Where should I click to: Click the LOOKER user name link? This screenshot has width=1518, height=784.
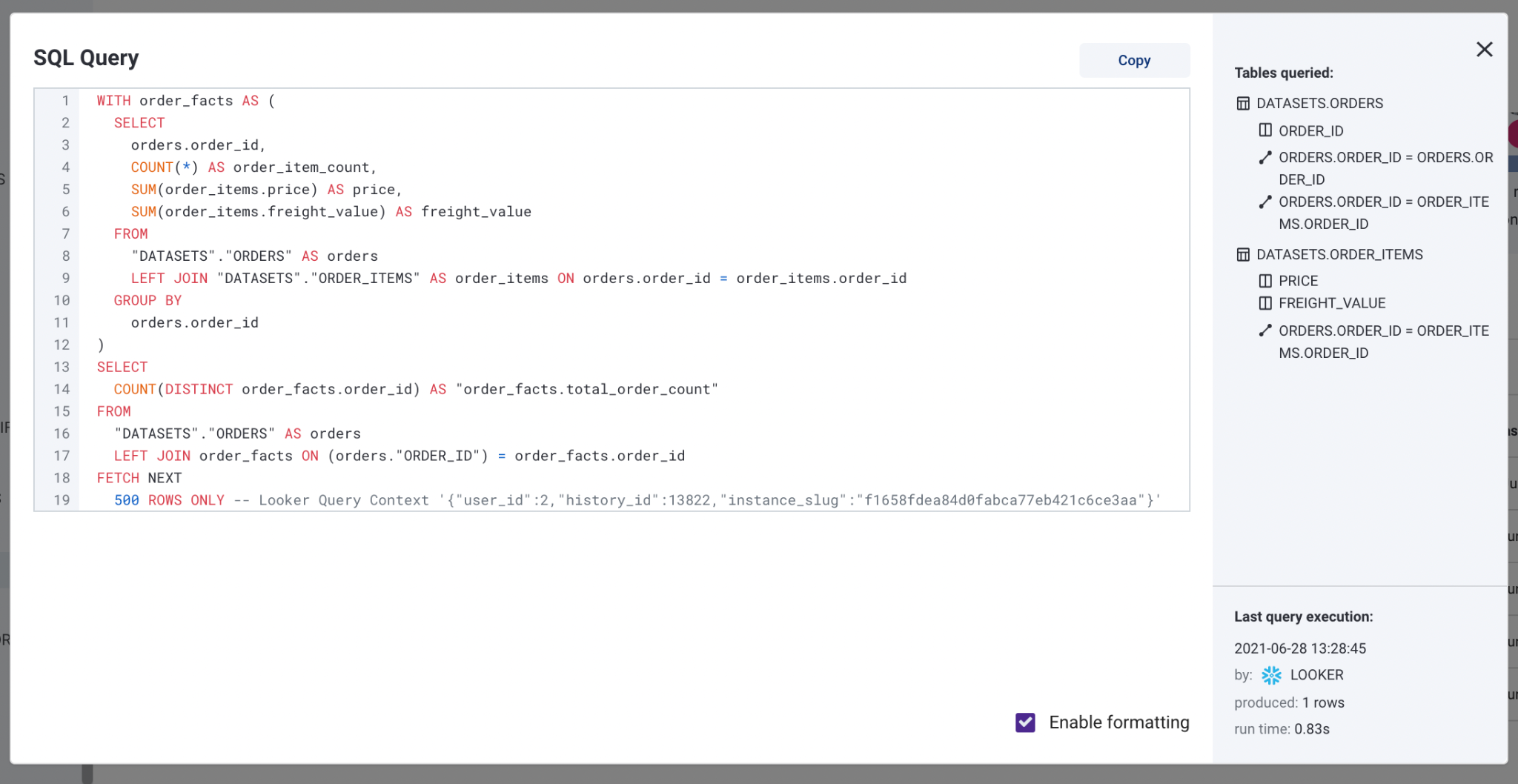click(1316, 675)
